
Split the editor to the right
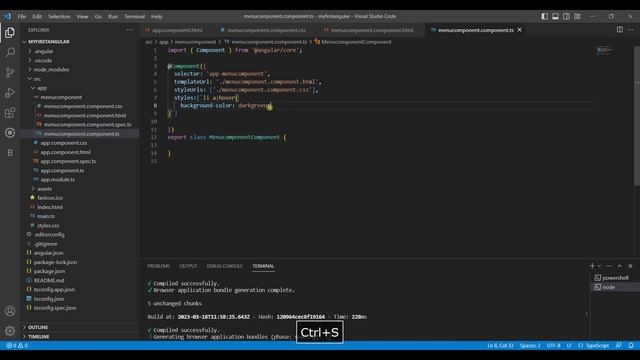[620, 30]
